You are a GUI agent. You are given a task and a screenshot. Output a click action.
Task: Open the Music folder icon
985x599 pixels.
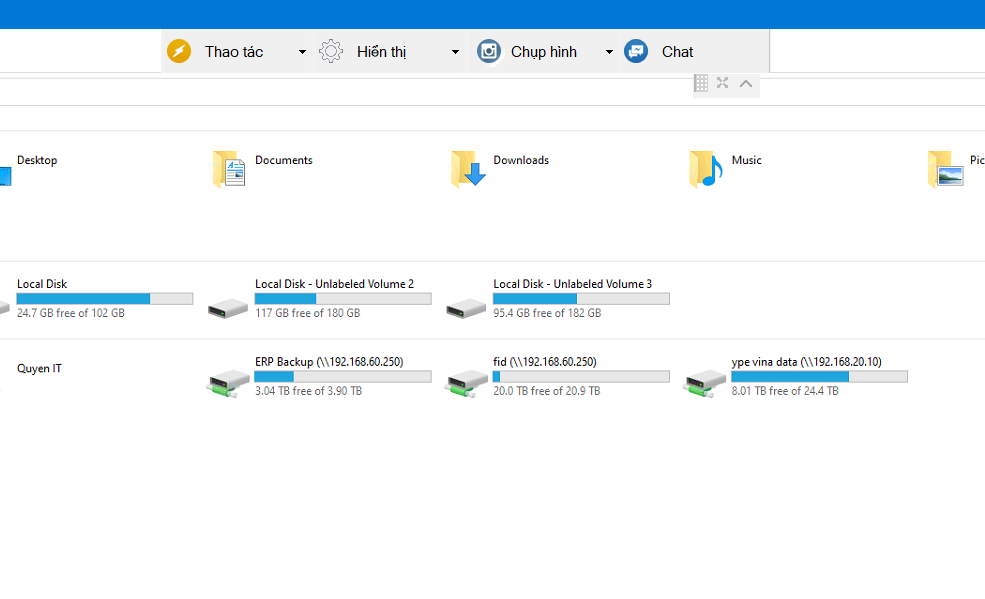pos(704,169)
